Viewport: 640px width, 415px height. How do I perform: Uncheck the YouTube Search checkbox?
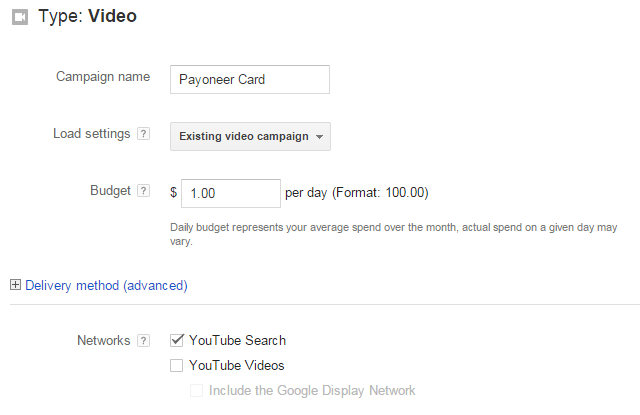177,340
